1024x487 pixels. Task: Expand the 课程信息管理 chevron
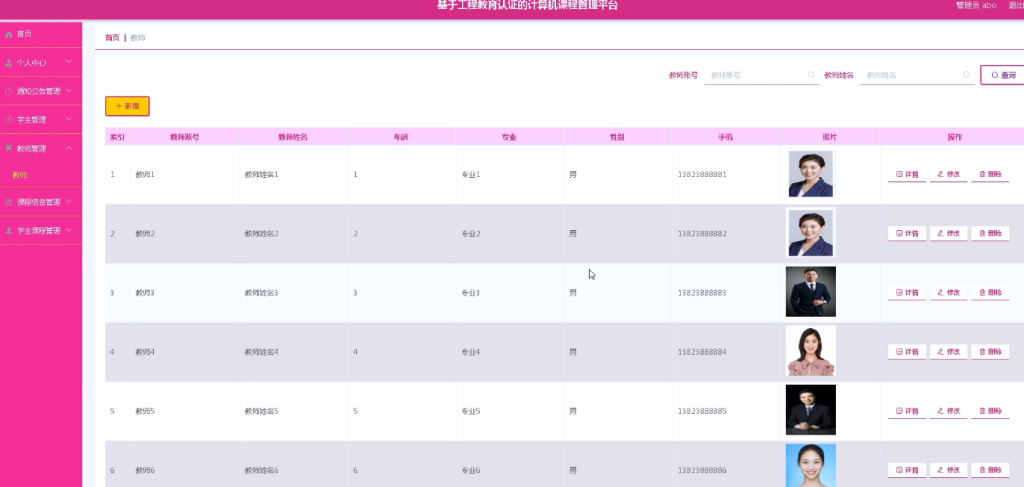[69, 202]
